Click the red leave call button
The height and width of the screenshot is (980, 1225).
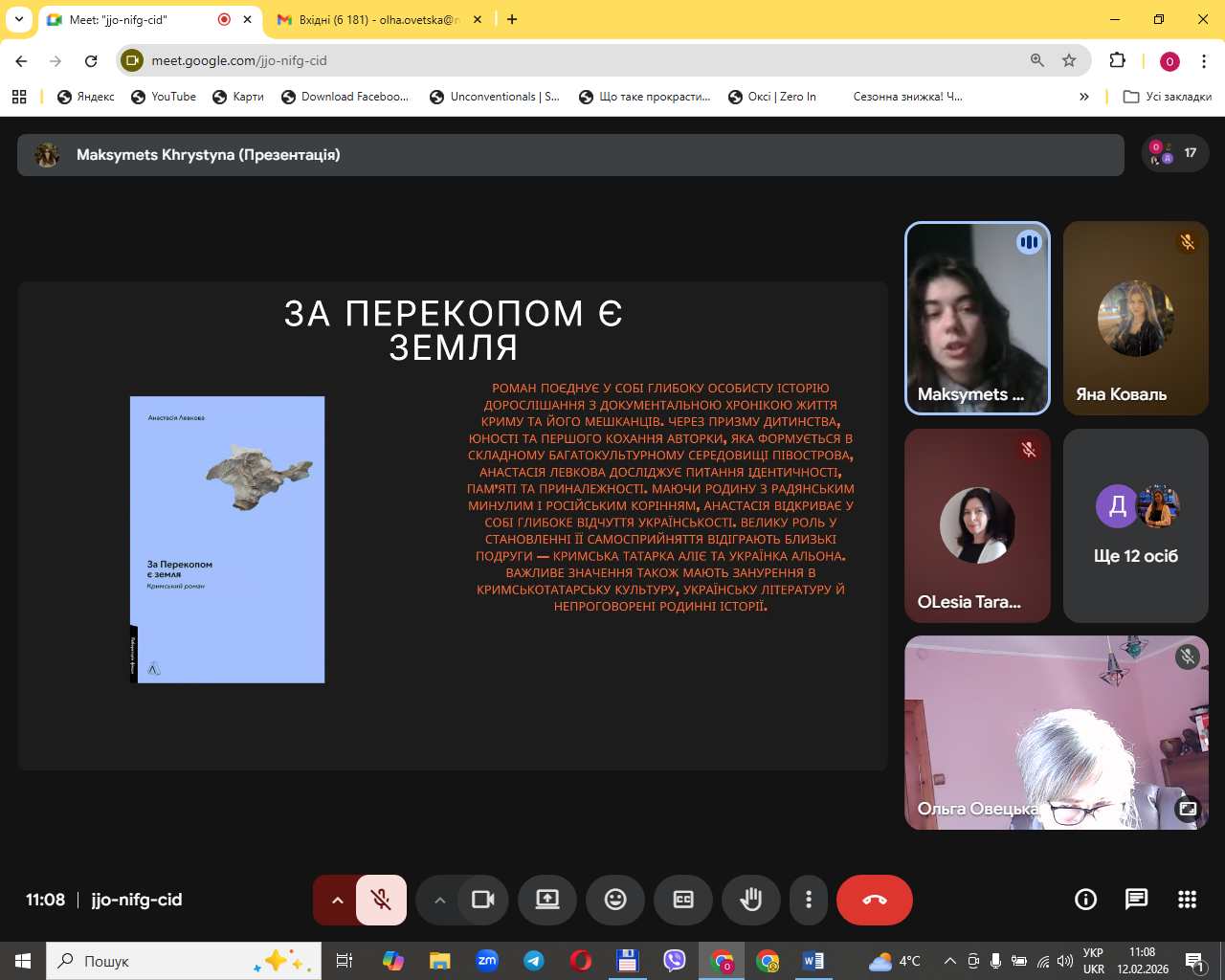click(874, 900)
